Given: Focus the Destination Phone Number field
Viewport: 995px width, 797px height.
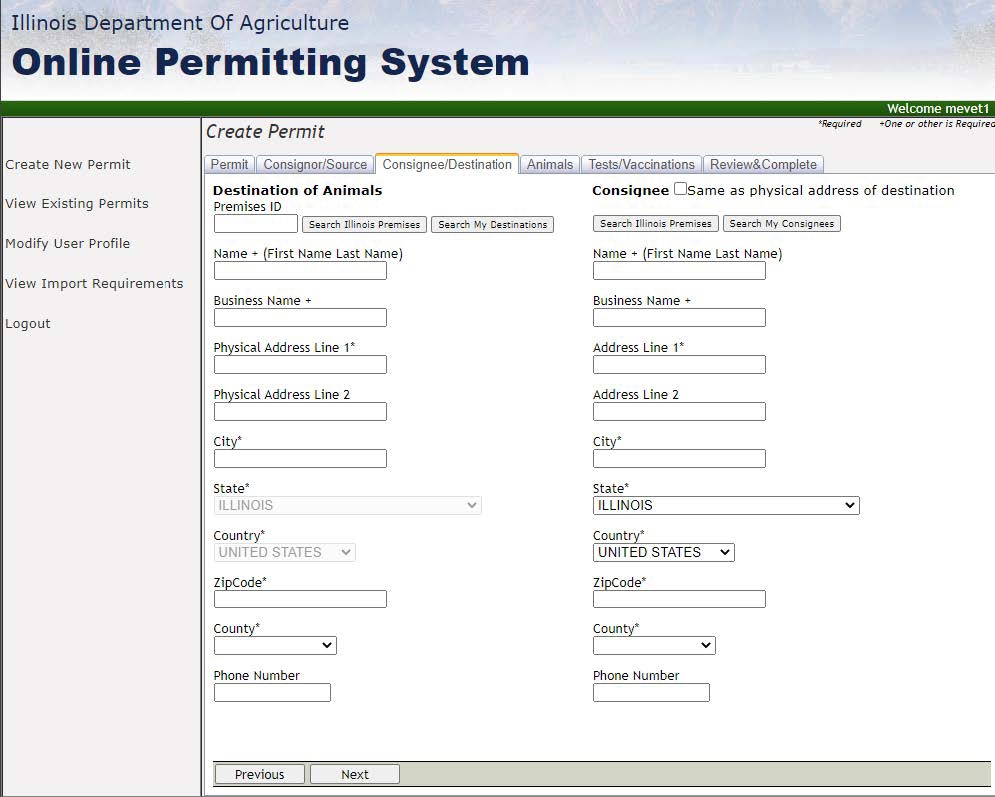Looking at the screenshot, I should point(272,692).
